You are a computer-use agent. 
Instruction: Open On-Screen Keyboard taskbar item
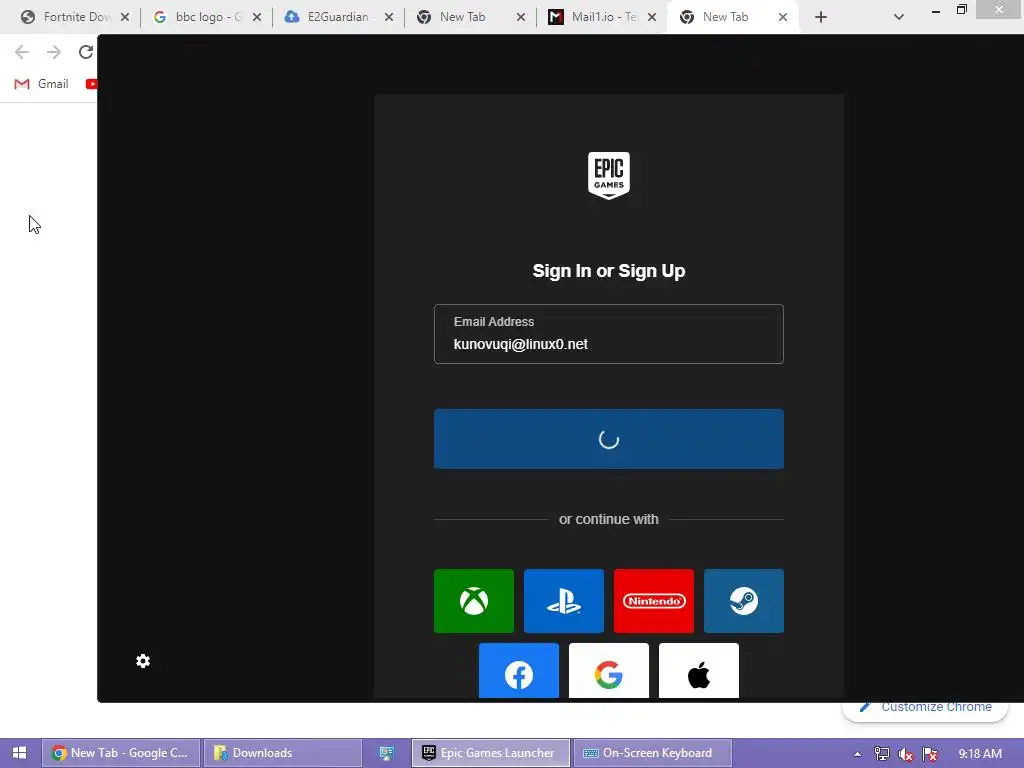pyautogui.click(x=652, y=753)
